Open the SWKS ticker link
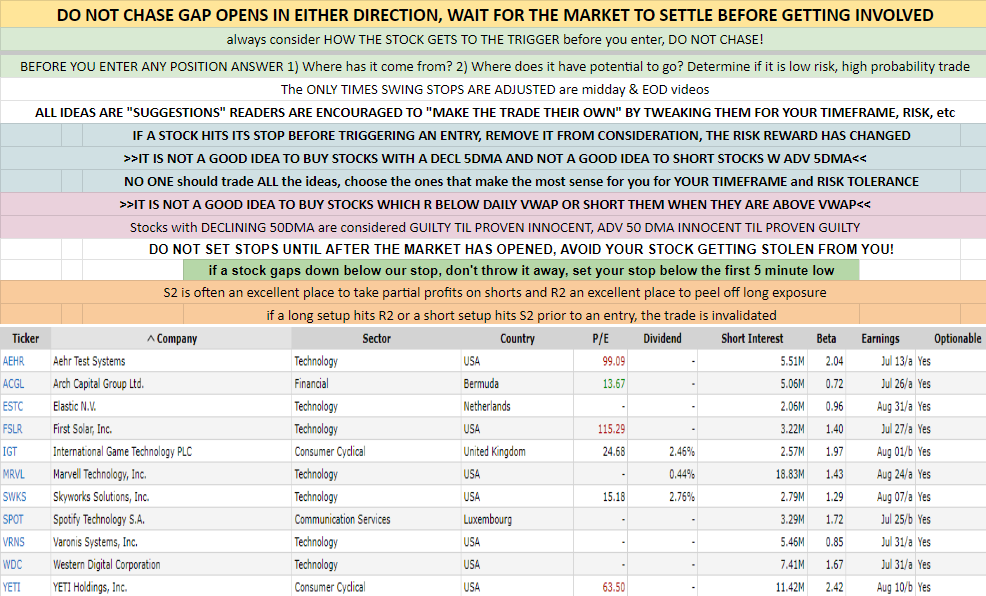Screen dimensions: 986x596 tap(14, 497)
